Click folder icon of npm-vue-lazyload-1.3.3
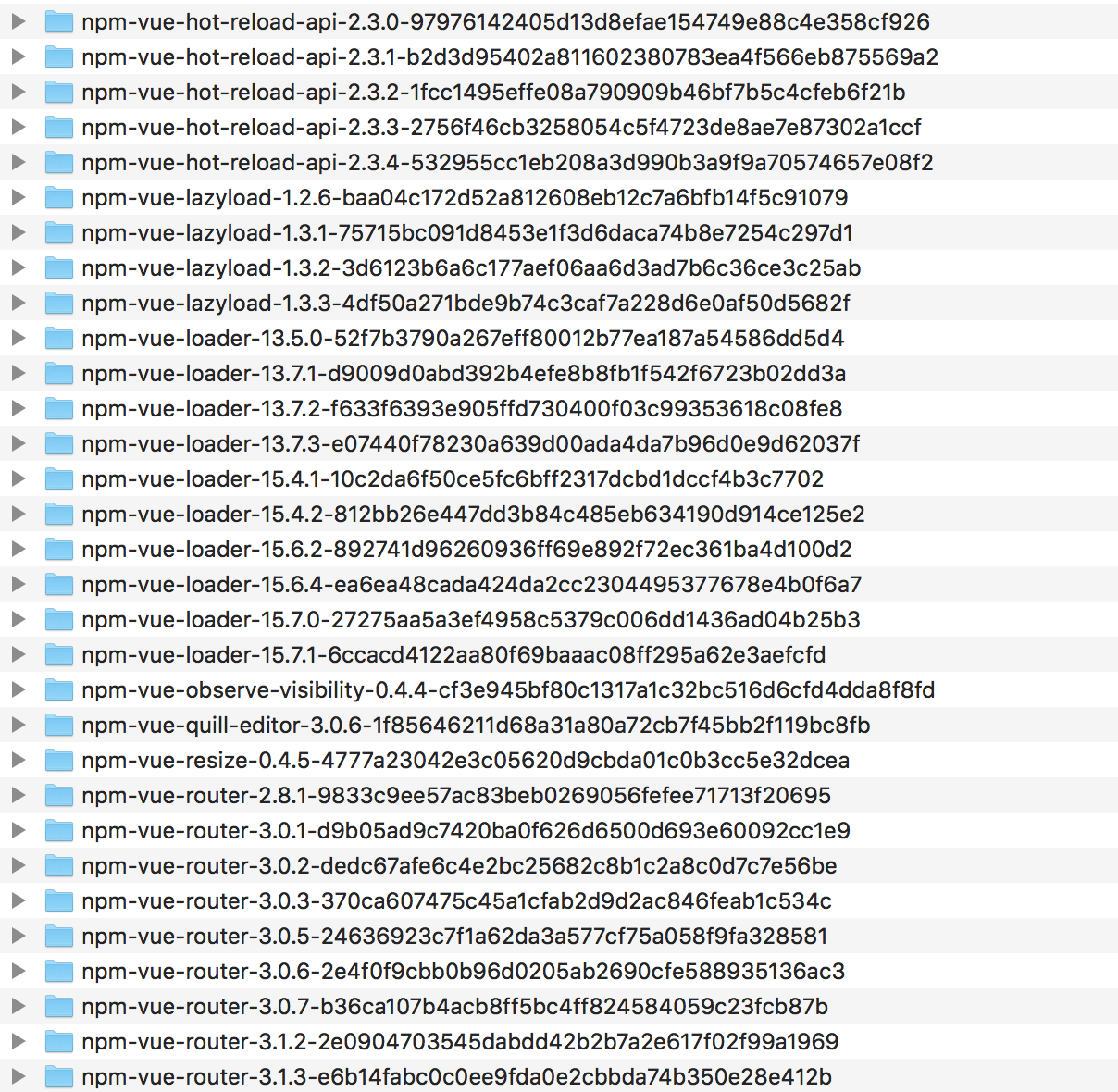 59,303
